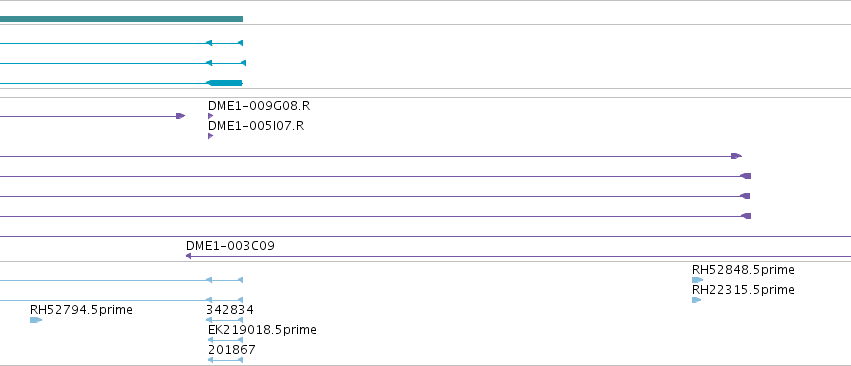This screenshot has height=366, width=851.
Task: Click the EK219018.5prime label
Action: [262, 330]
